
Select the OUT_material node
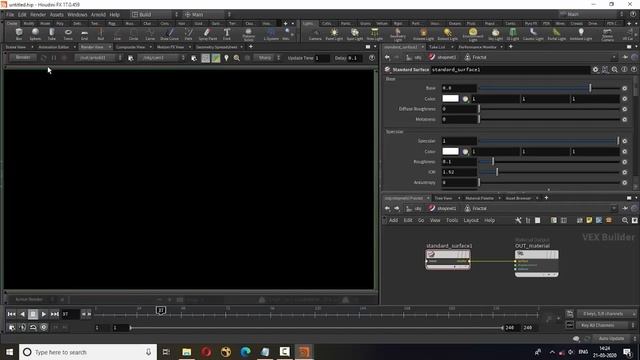[x=536, y=263]
